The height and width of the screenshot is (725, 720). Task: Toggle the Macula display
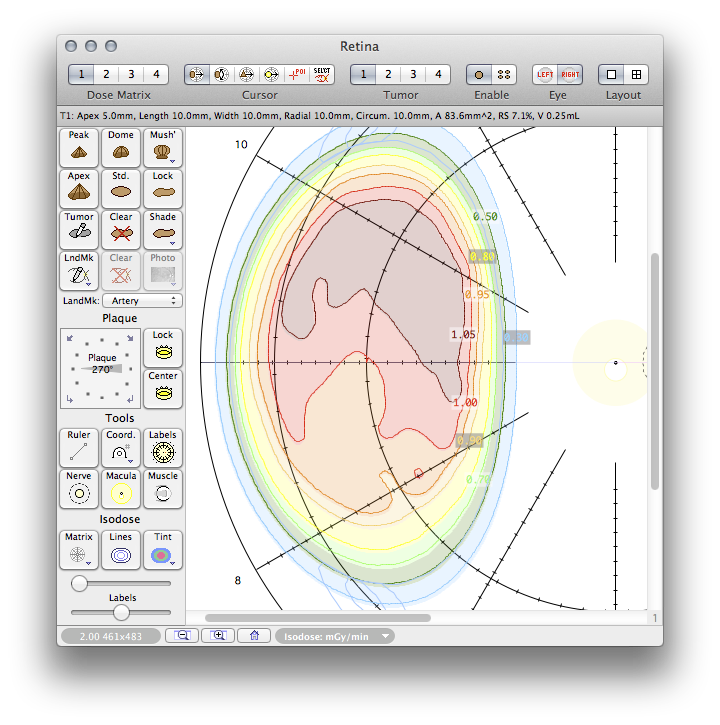[x=121, y=489]
